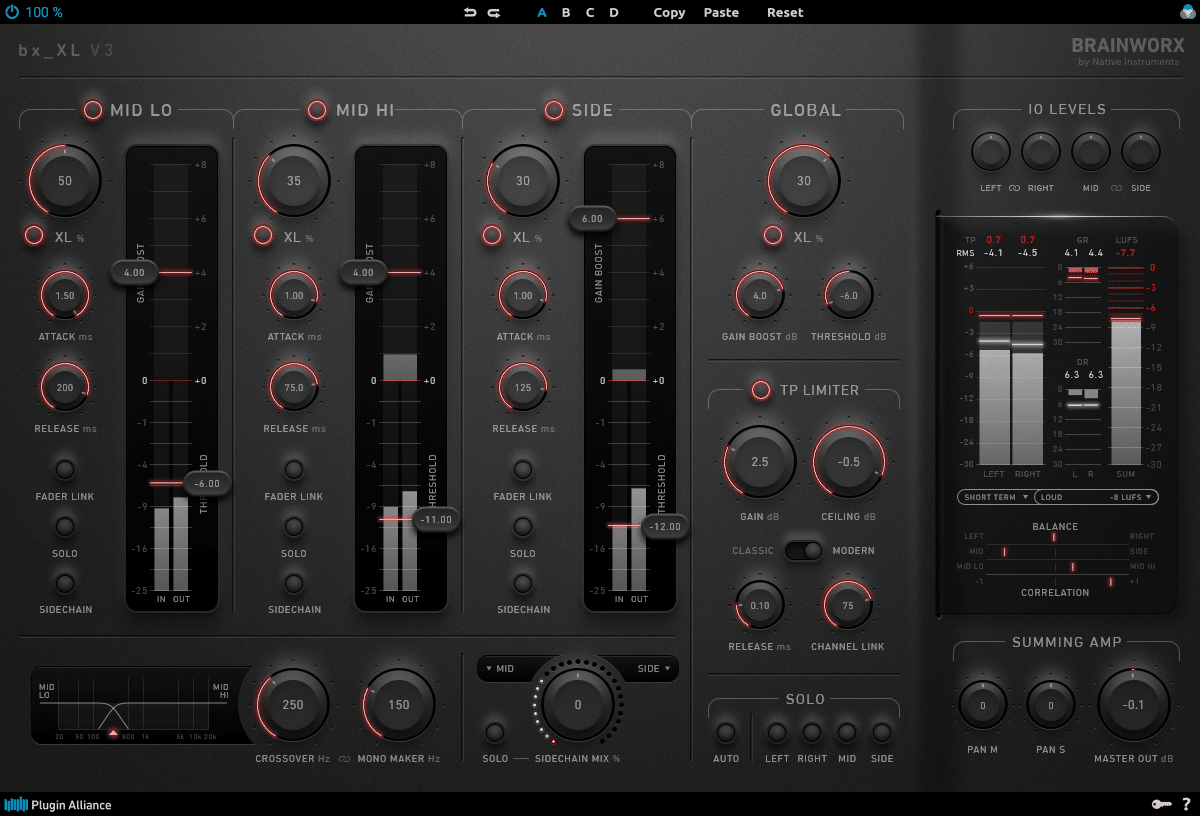This screenshot has width=1200, height=816.
Task: Click the Crossover to Mono Maker link icon
Action: (345, 758)
